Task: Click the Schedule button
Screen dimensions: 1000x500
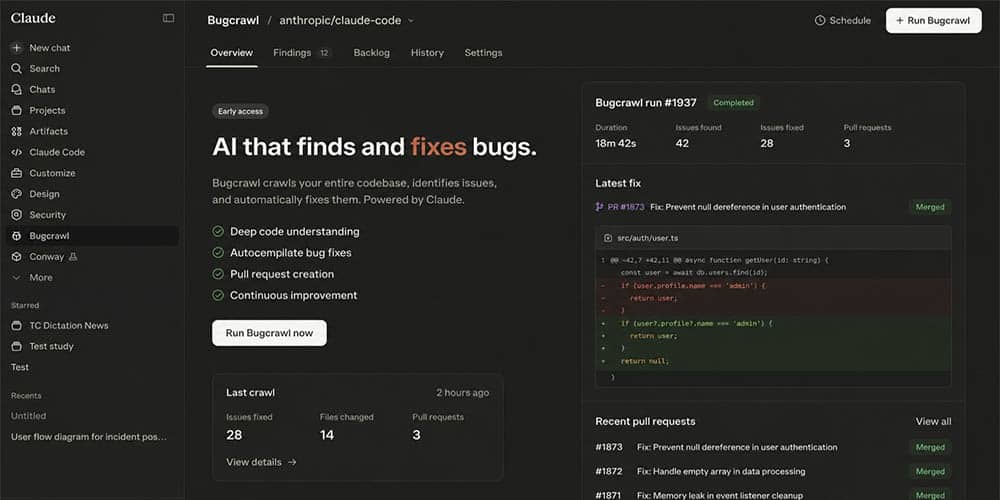Action: 842,20
